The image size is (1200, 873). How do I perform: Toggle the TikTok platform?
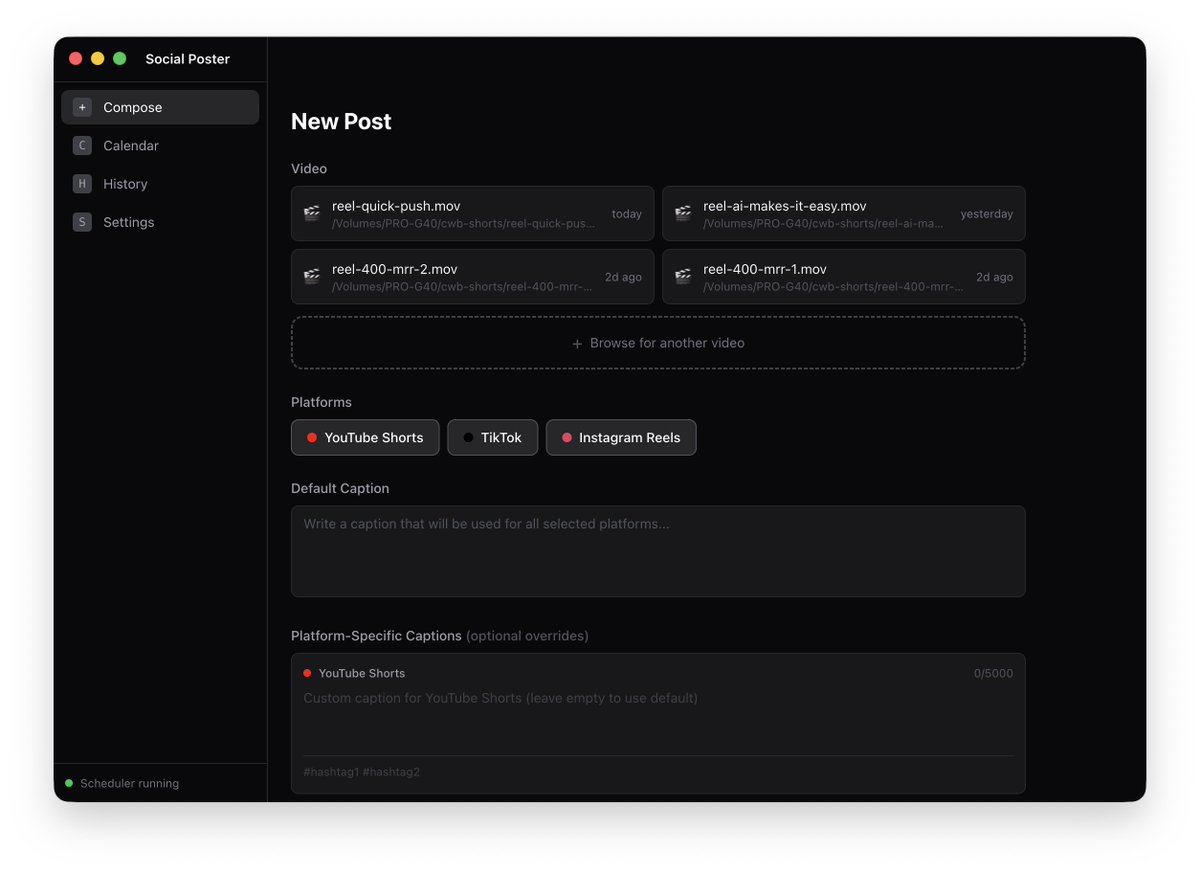click(493, 437)
